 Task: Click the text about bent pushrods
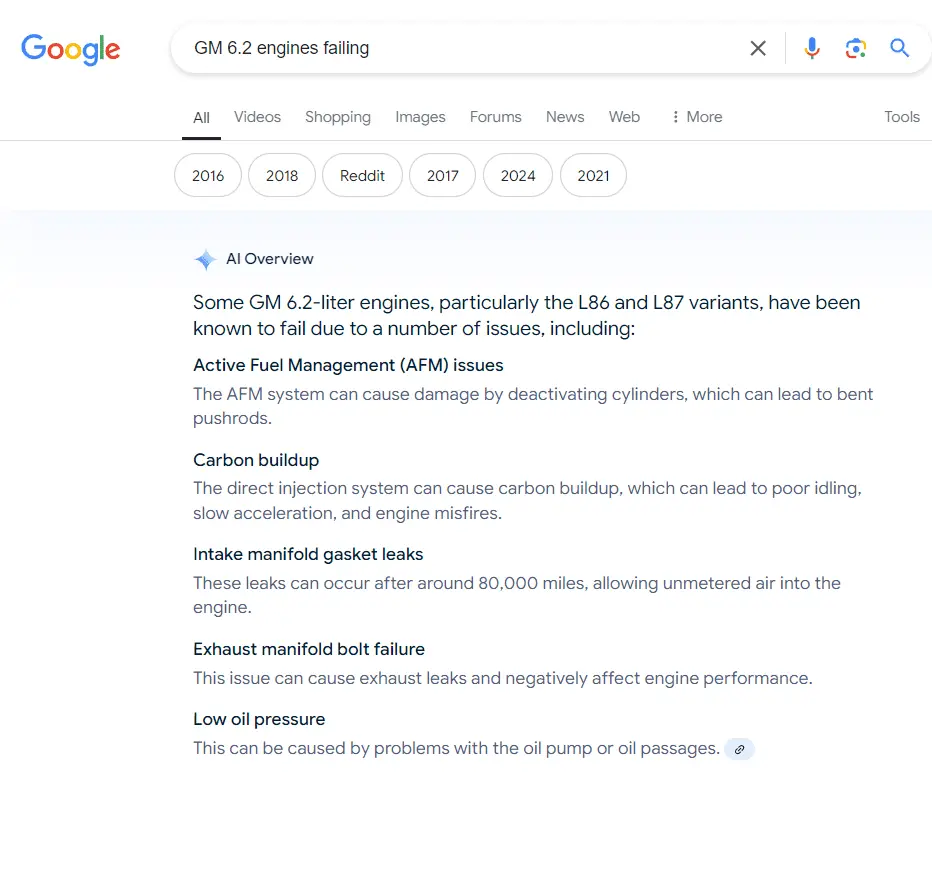[533, 406]
